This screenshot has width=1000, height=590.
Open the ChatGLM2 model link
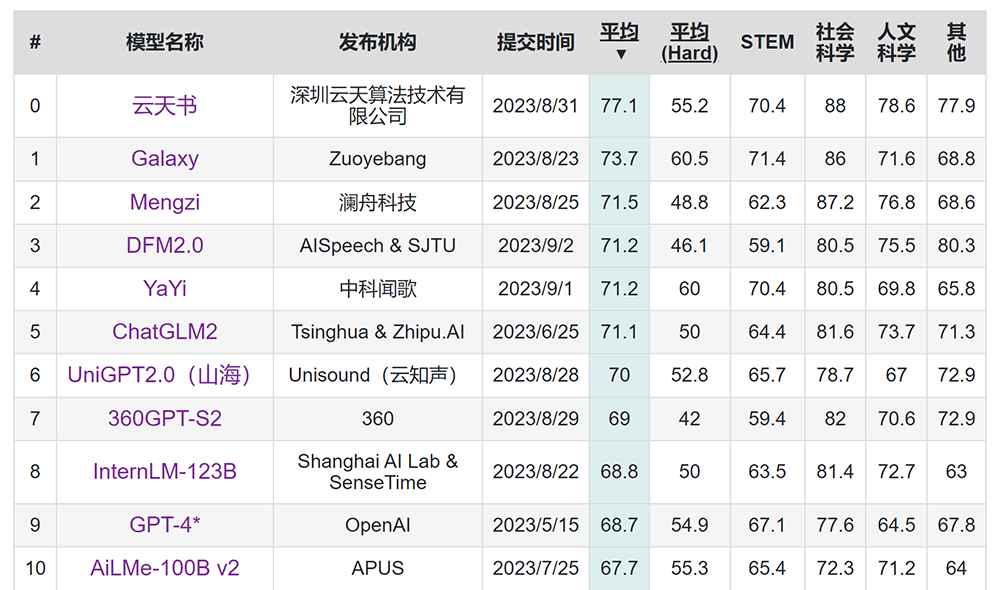pos(165,332)
